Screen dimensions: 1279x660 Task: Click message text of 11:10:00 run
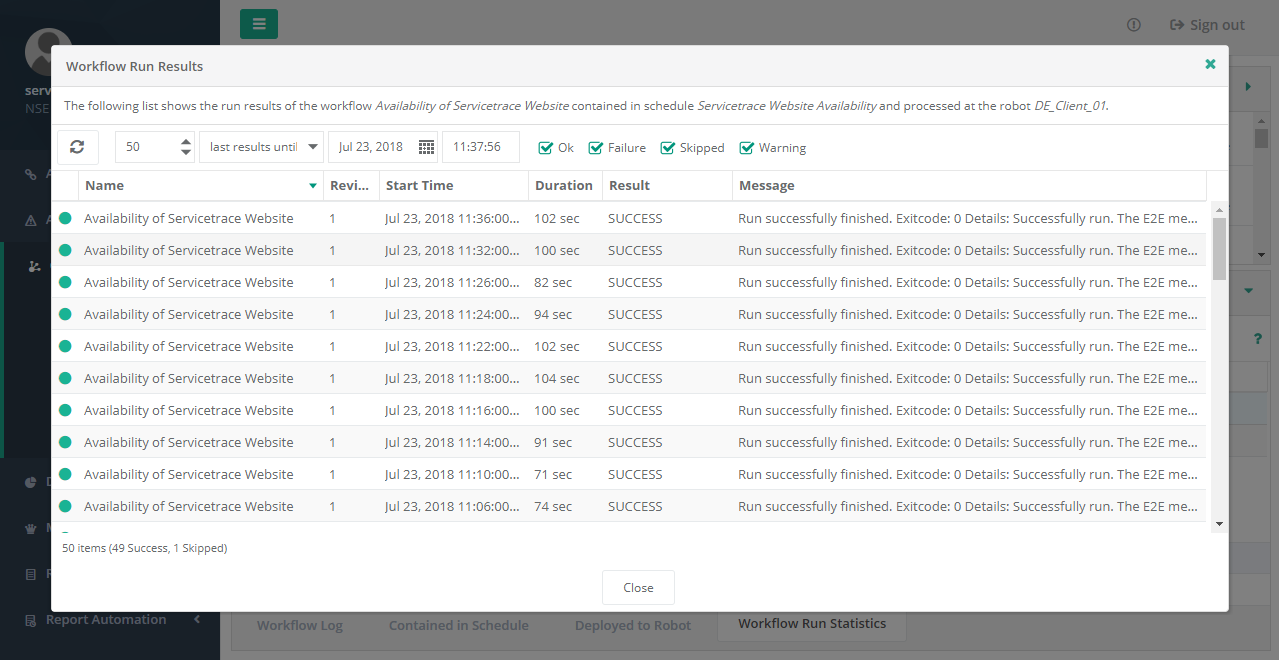[x=967, y=474]
